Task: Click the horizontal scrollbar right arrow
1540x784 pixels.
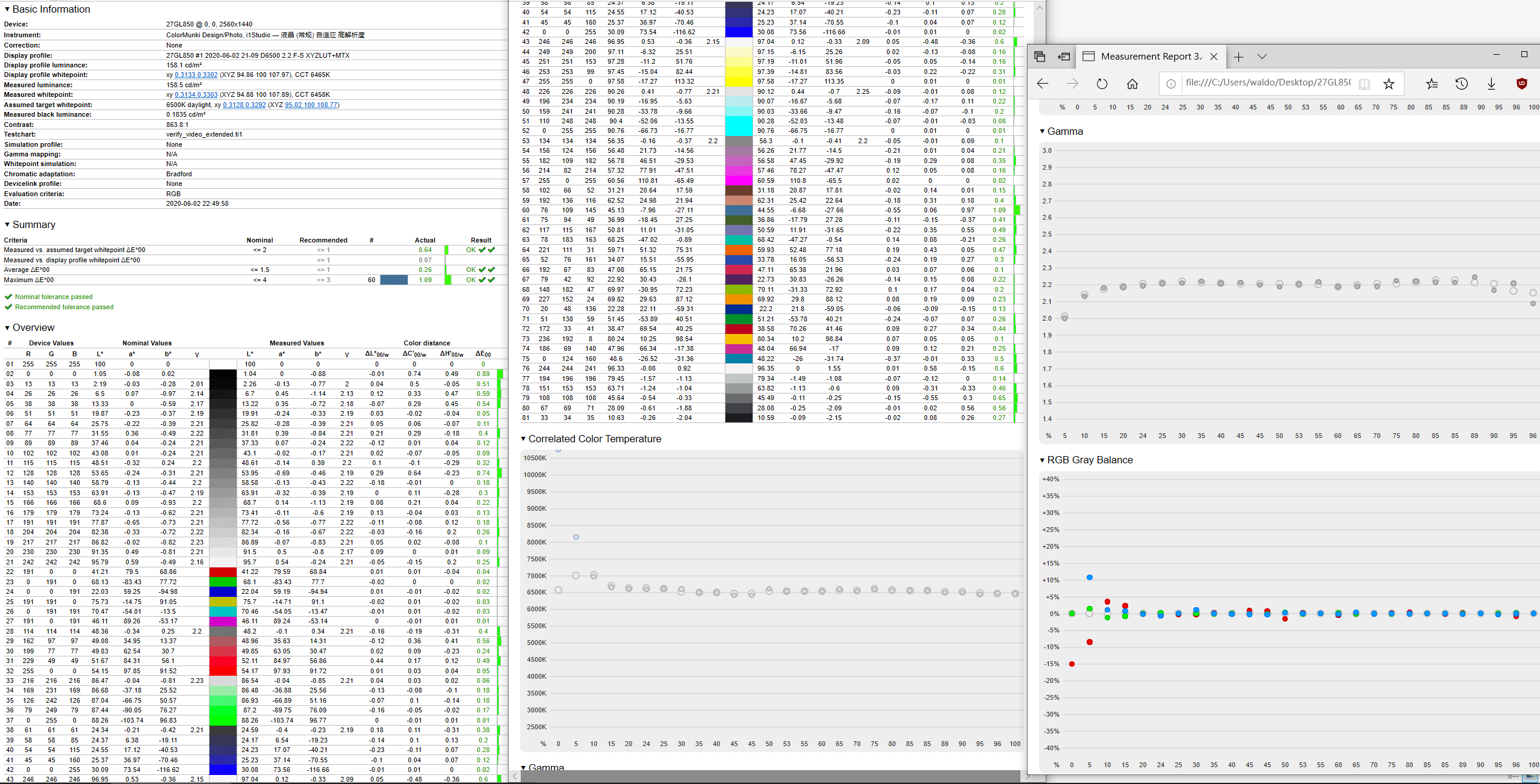Action: [x=1028, y=776]
